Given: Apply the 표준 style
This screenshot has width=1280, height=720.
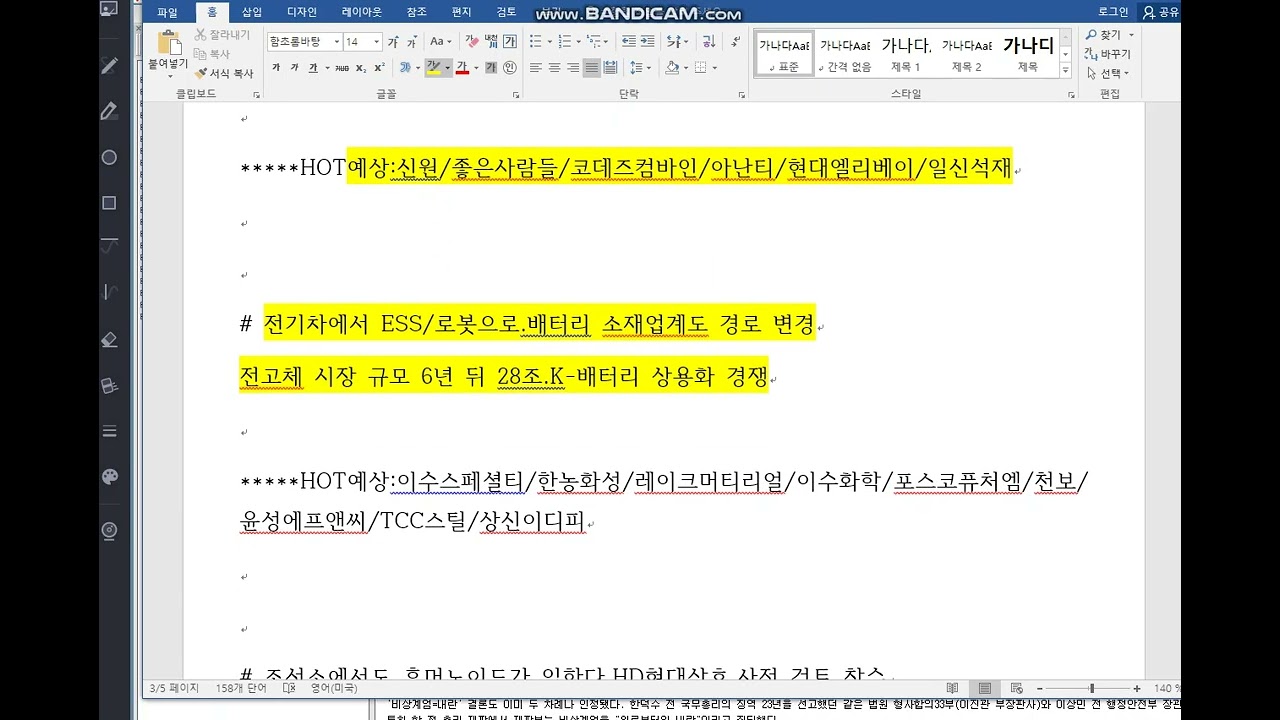Looking at the screenshot, I should click(784, 54).
